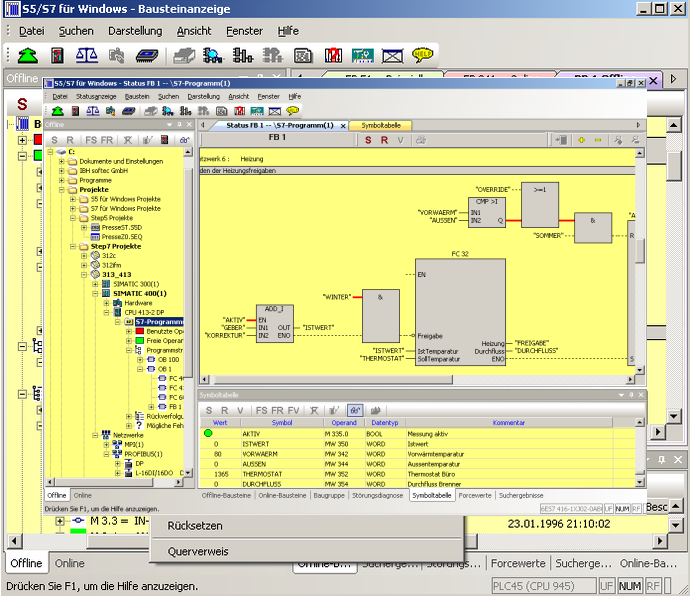Toggle auto-hide pin on inner Offline panel

(179, 125)
